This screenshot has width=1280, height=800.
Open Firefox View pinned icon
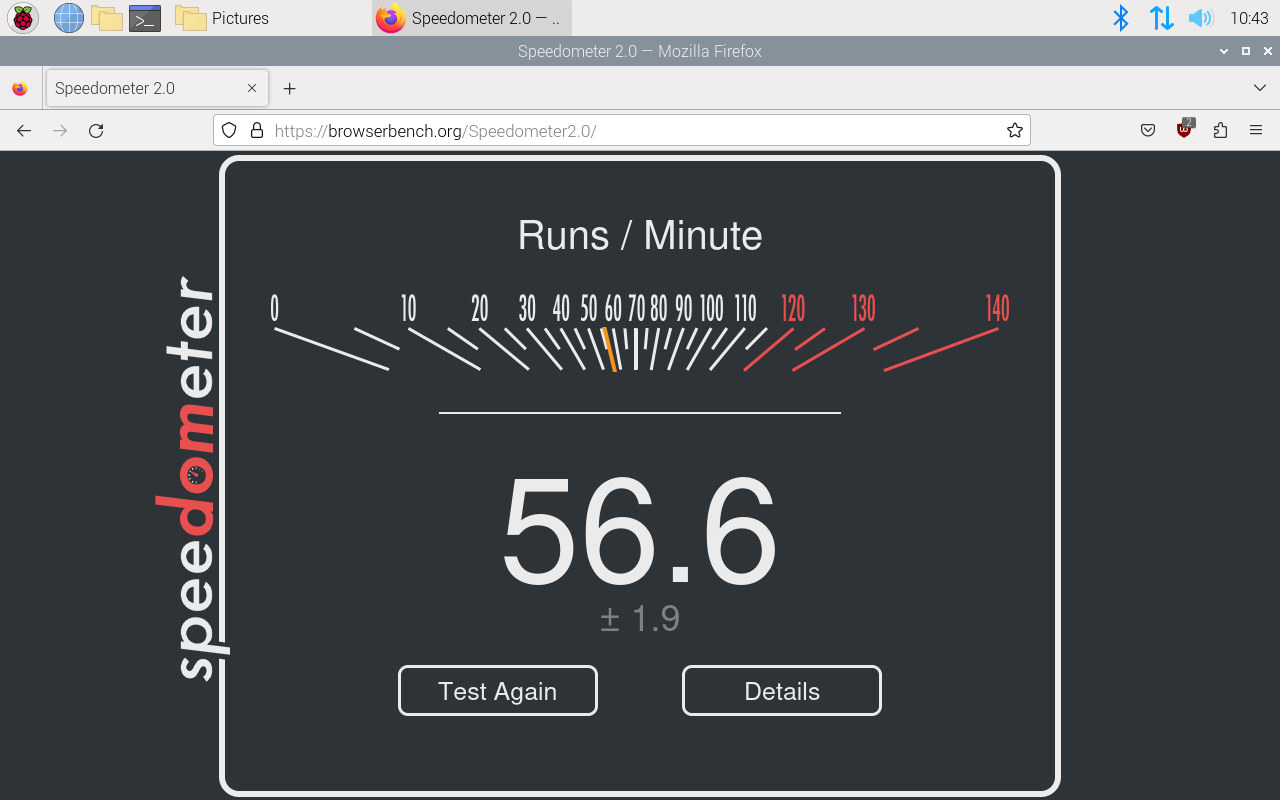(20, 89)
